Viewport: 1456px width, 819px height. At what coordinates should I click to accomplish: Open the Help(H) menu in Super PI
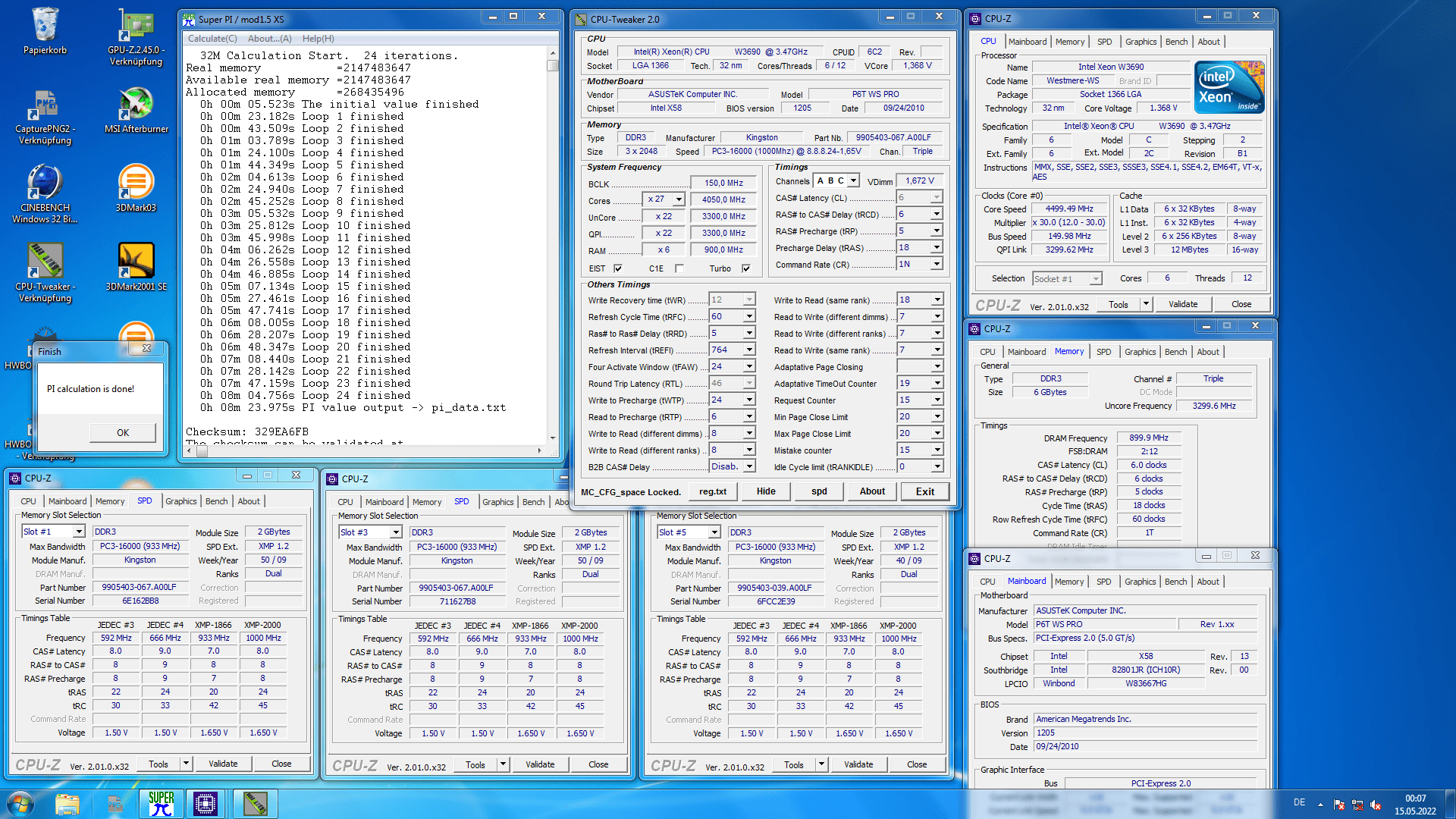(318, 39)
